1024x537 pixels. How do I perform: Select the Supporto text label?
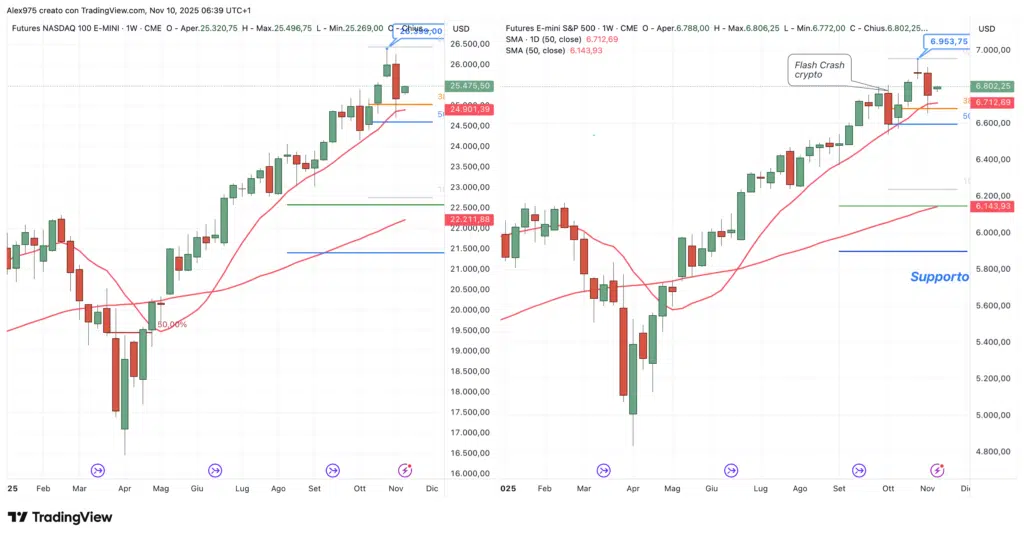pyautogui.click(x=939, y=277)
